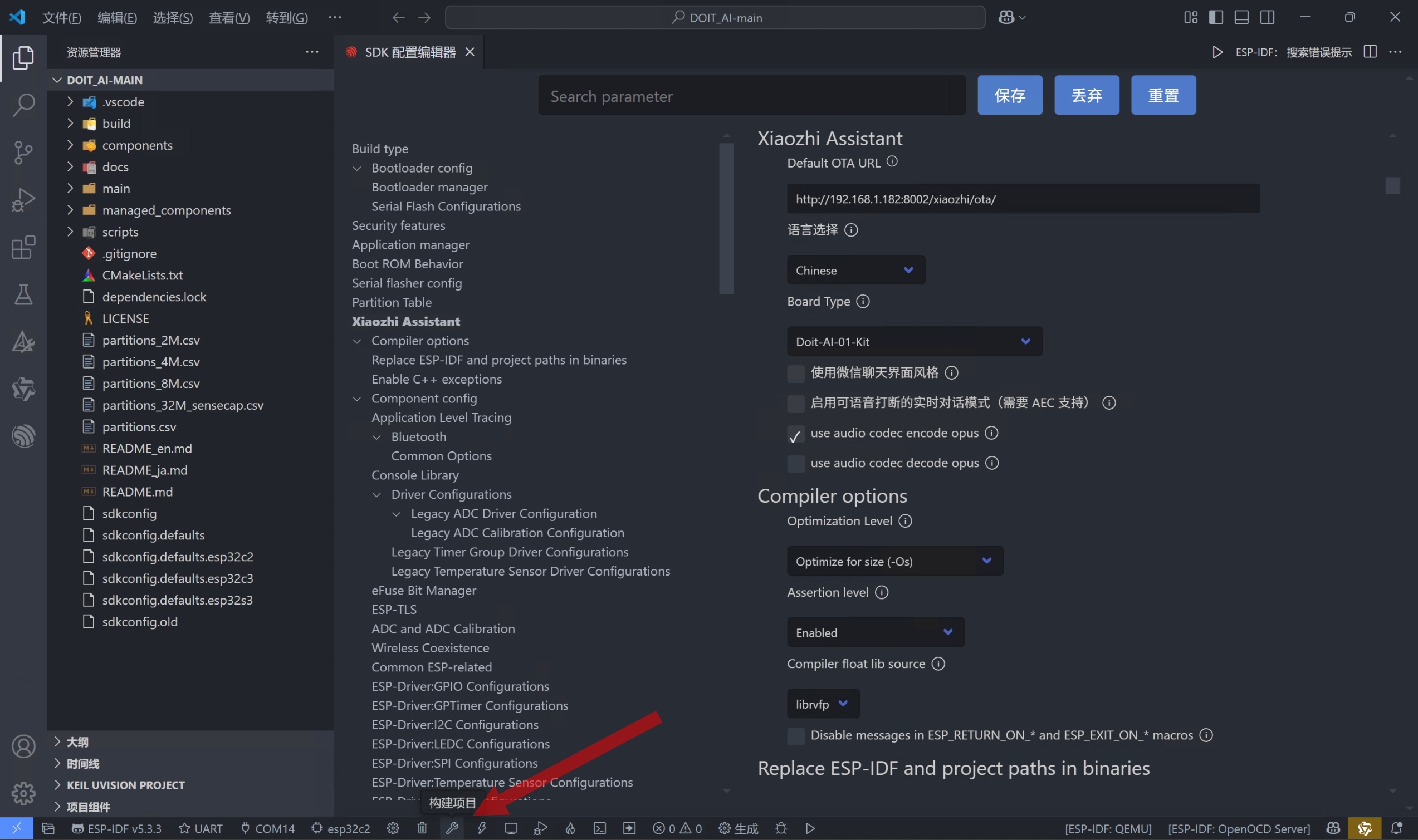The width and height of the screenshot is (1418, 840).
Task: Select the SDK 配置编辑器 tab
Action: tap(409, 52)
